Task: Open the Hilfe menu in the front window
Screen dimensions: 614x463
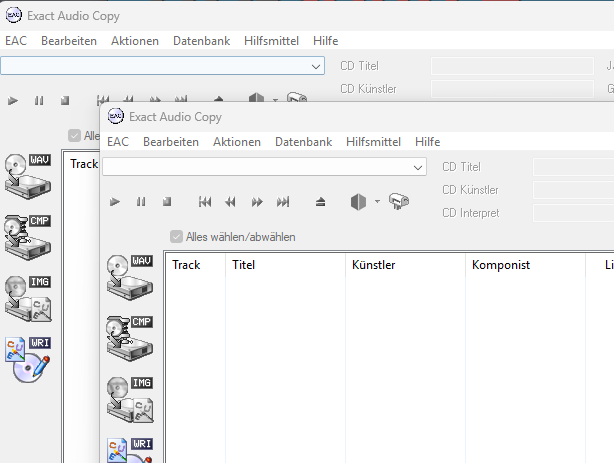Action: point(428,142)
